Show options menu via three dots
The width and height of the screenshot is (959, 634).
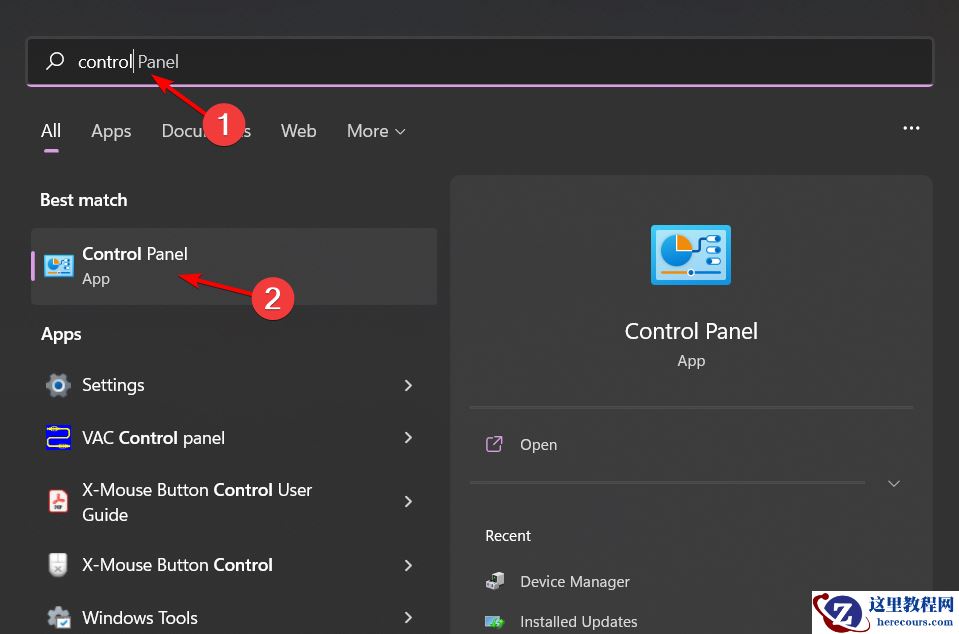pos(911,128)
